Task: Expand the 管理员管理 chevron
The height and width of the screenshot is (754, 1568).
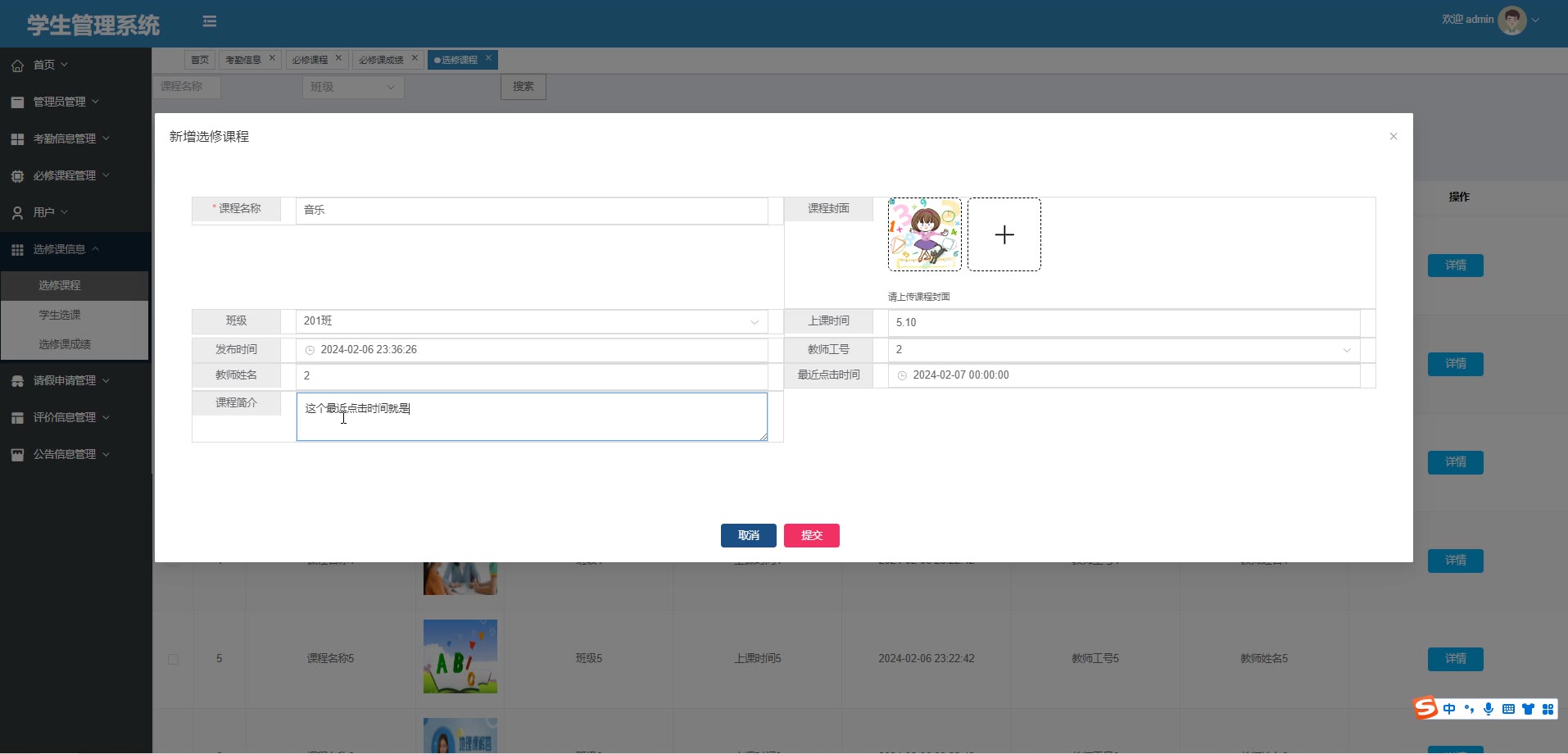Action: coord(95,102)
